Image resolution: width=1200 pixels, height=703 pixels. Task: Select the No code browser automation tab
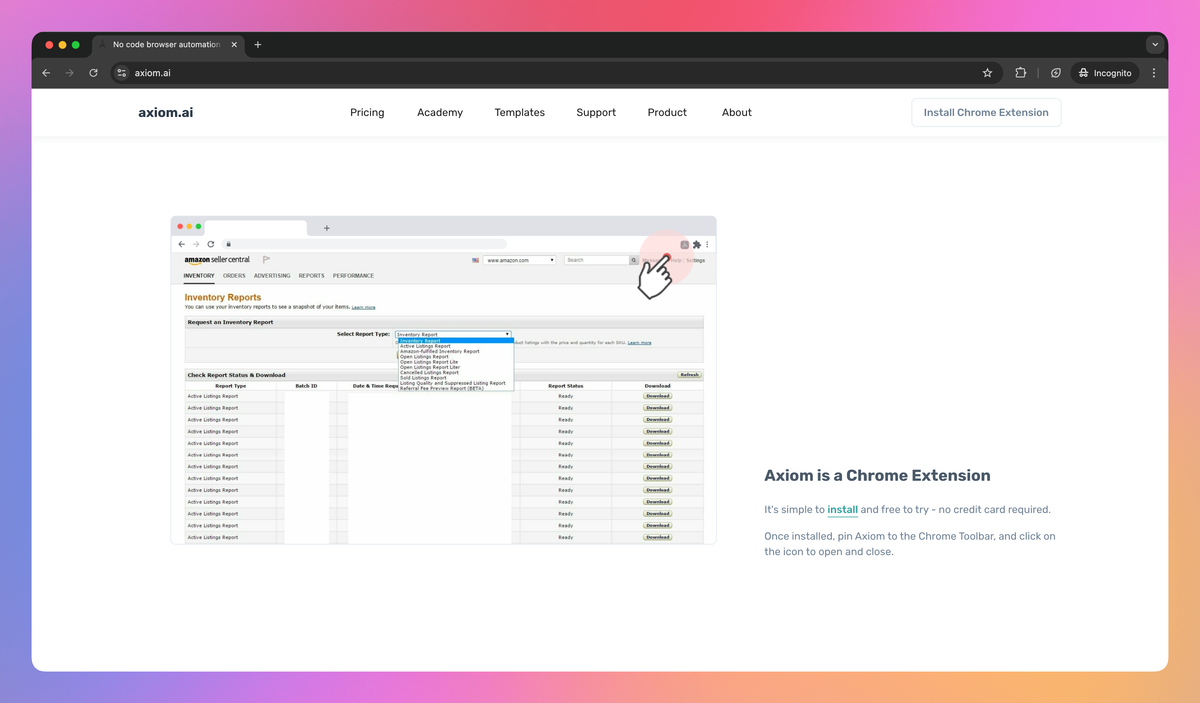click(x=167, y=45)
